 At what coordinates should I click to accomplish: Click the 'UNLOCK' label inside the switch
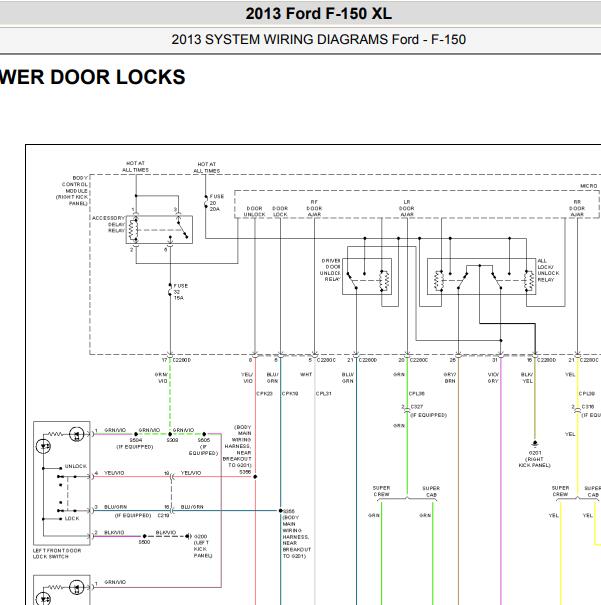(x=76, y=466)
